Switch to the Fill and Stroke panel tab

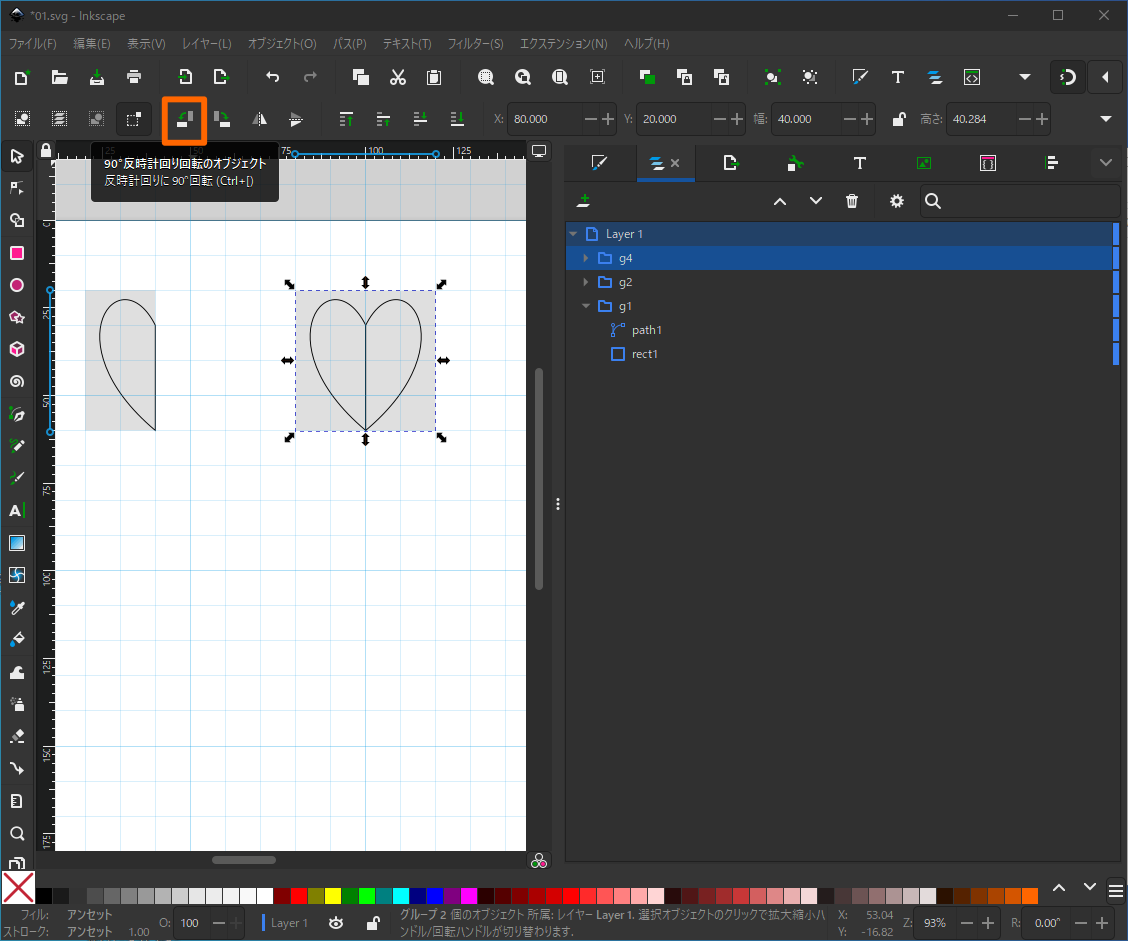[599, 163]
